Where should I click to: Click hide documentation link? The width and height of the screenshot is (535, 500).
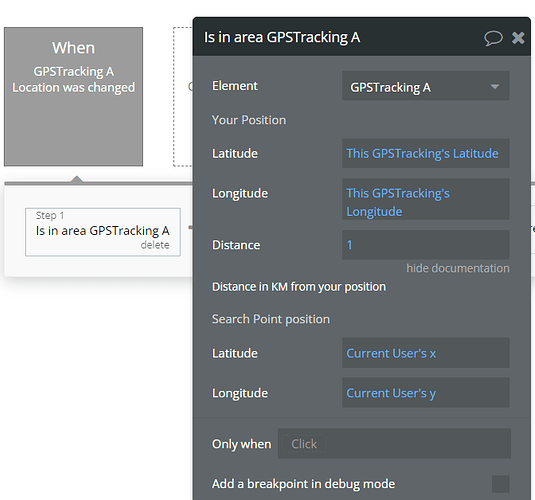point(458,268)
